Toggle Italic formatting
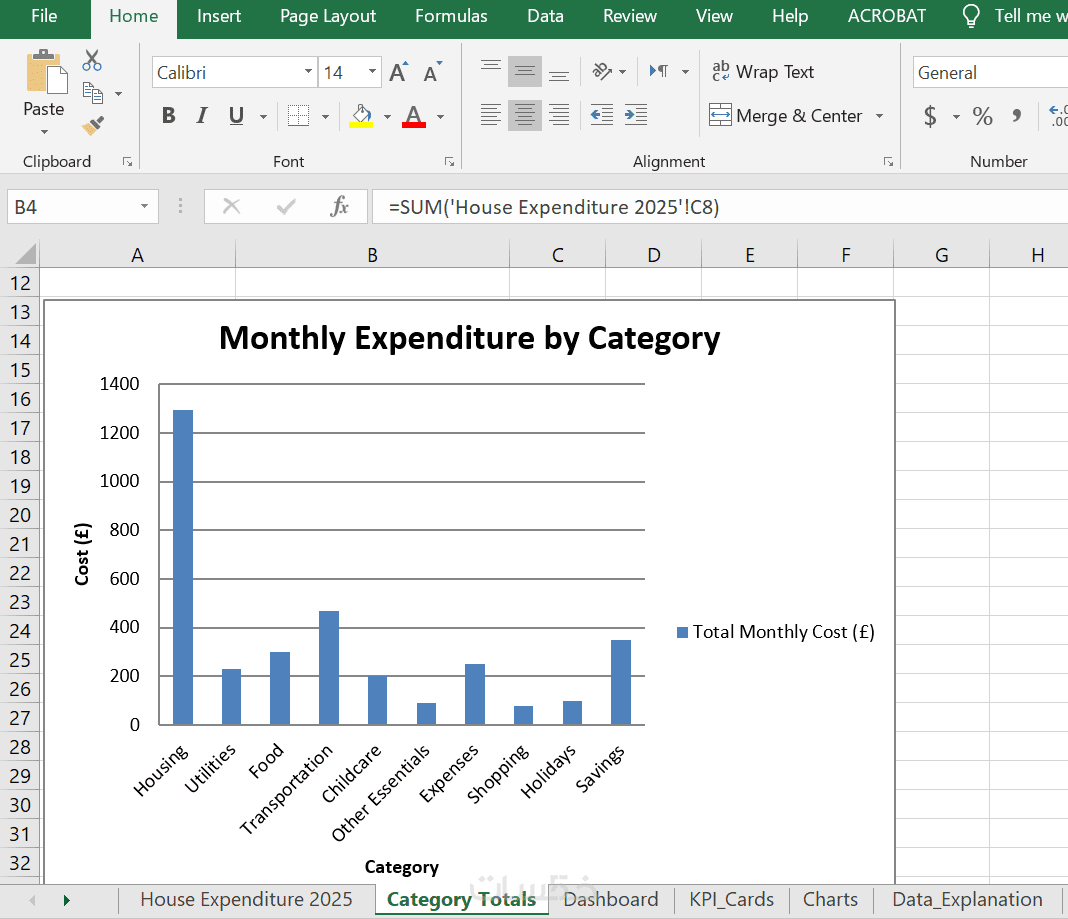The image size is (1068, 919). pos(202,116)
